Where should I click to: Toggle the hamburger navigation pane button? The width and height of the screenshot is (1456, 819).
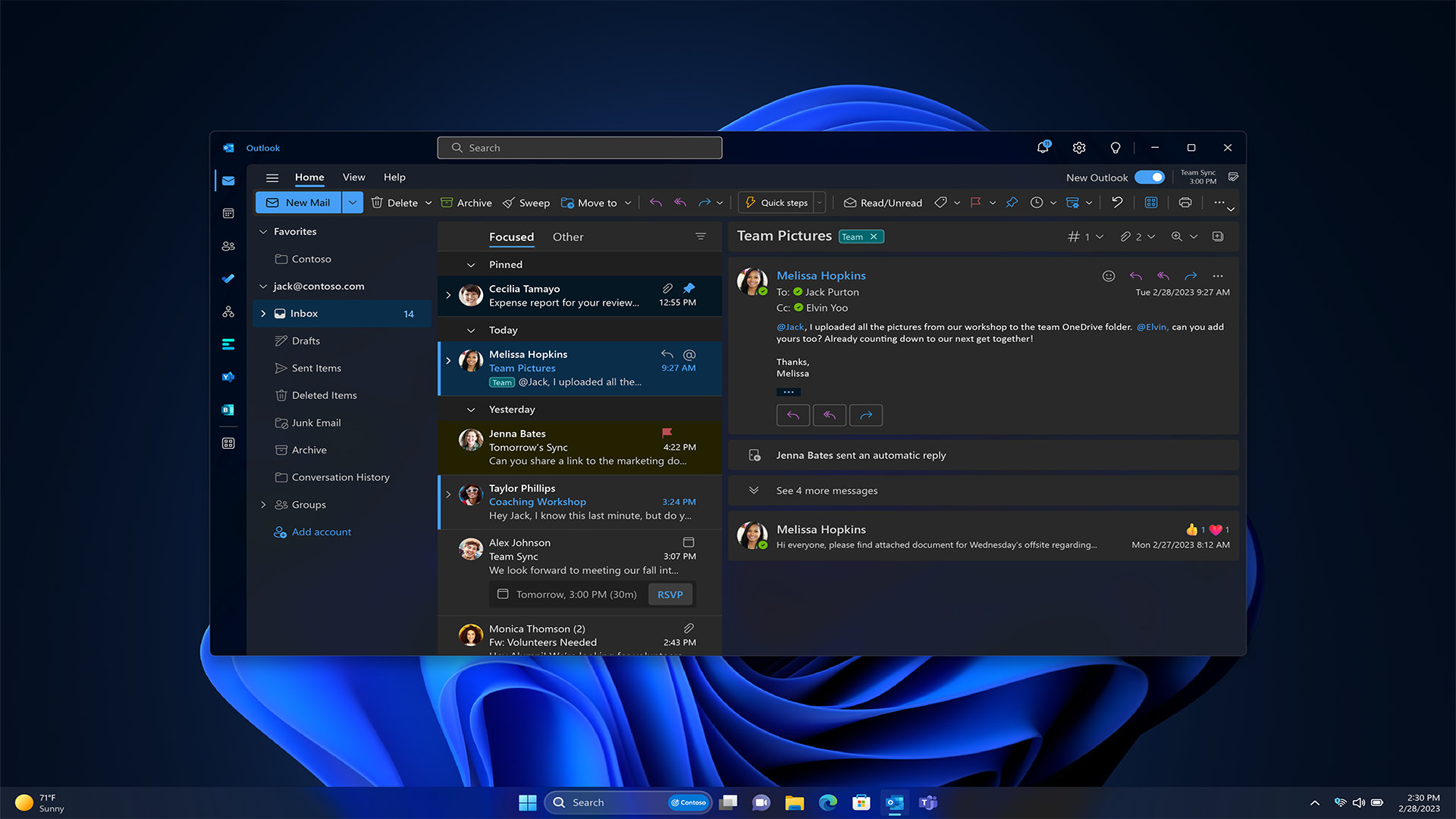(272, 177)
